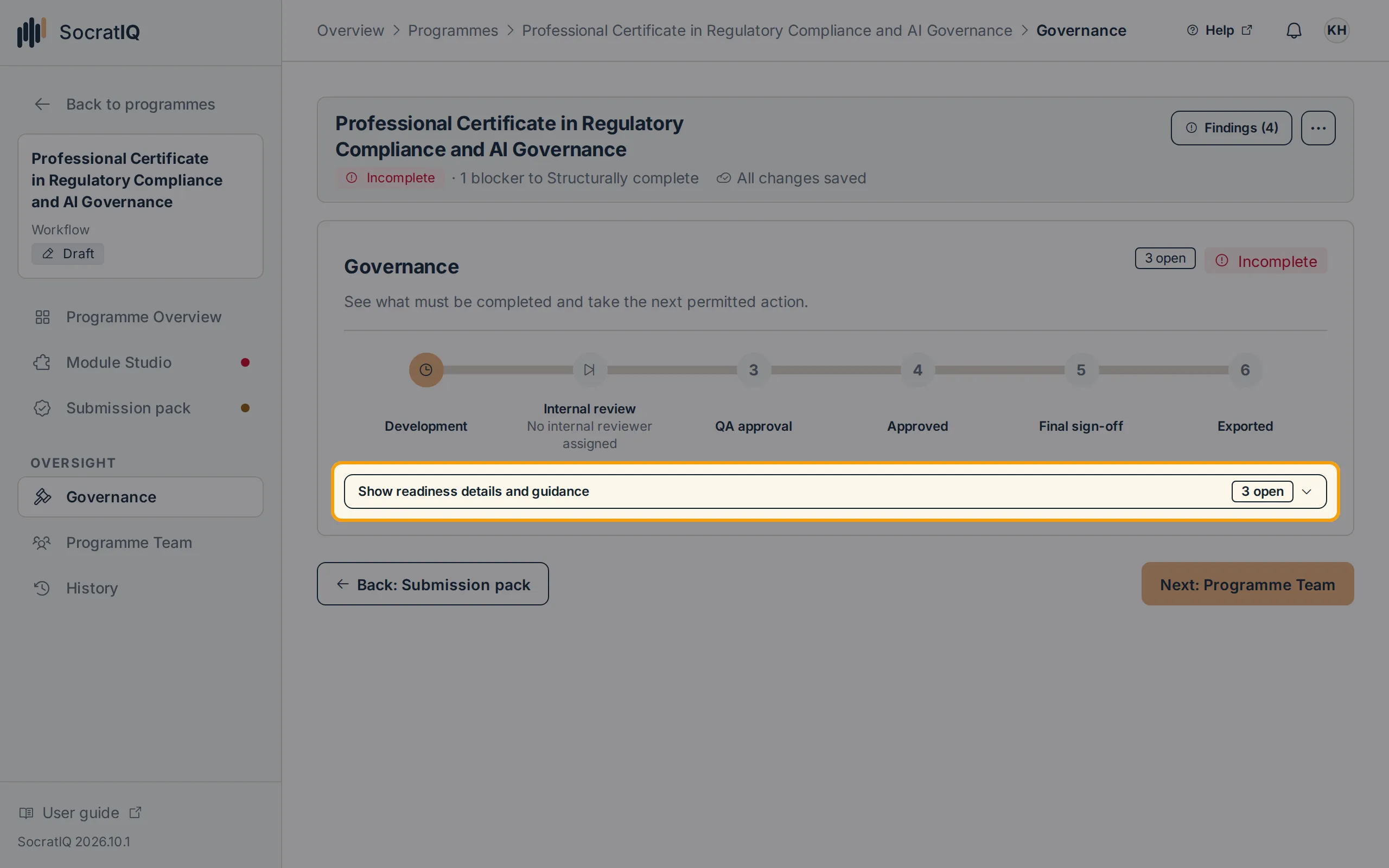Open the Findings (4) button
The width and height of the screenshot is (1389, 868).
[x=1231, y=128]
